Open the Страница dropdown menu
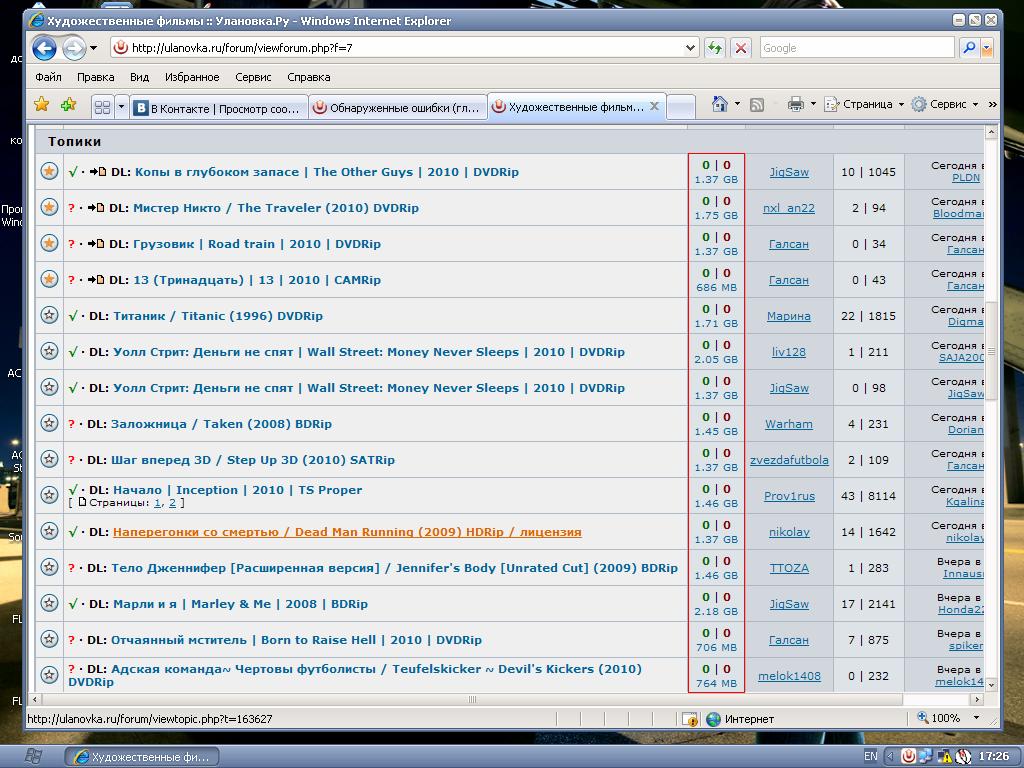 tap(864, 104)
